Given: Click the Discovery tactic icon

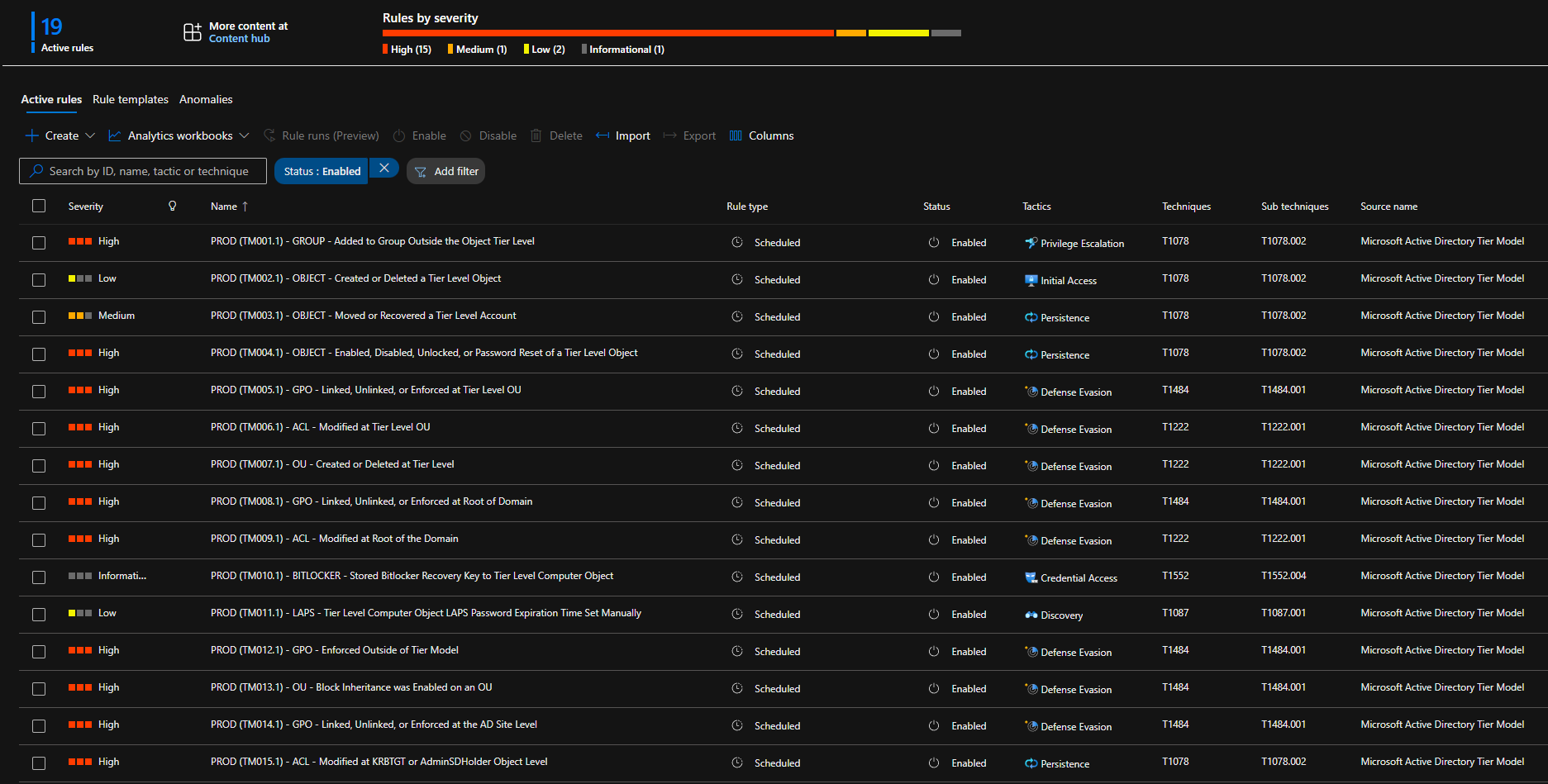Looking at the screenshot, I should pos(1031,615).
